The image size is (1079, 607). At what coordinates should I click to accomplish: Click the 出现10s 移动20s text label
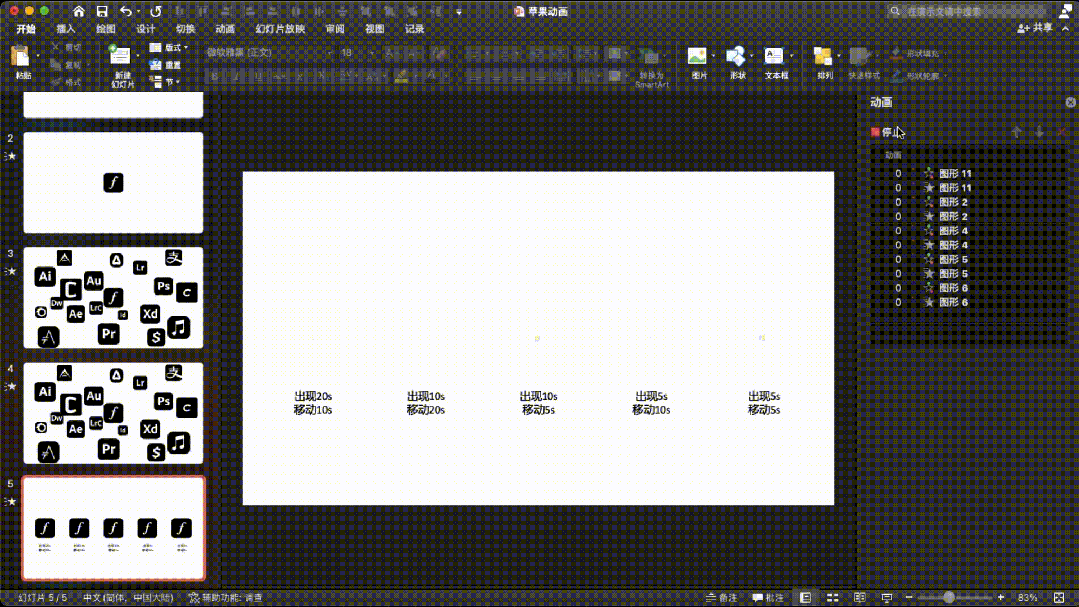pos(426,403)
